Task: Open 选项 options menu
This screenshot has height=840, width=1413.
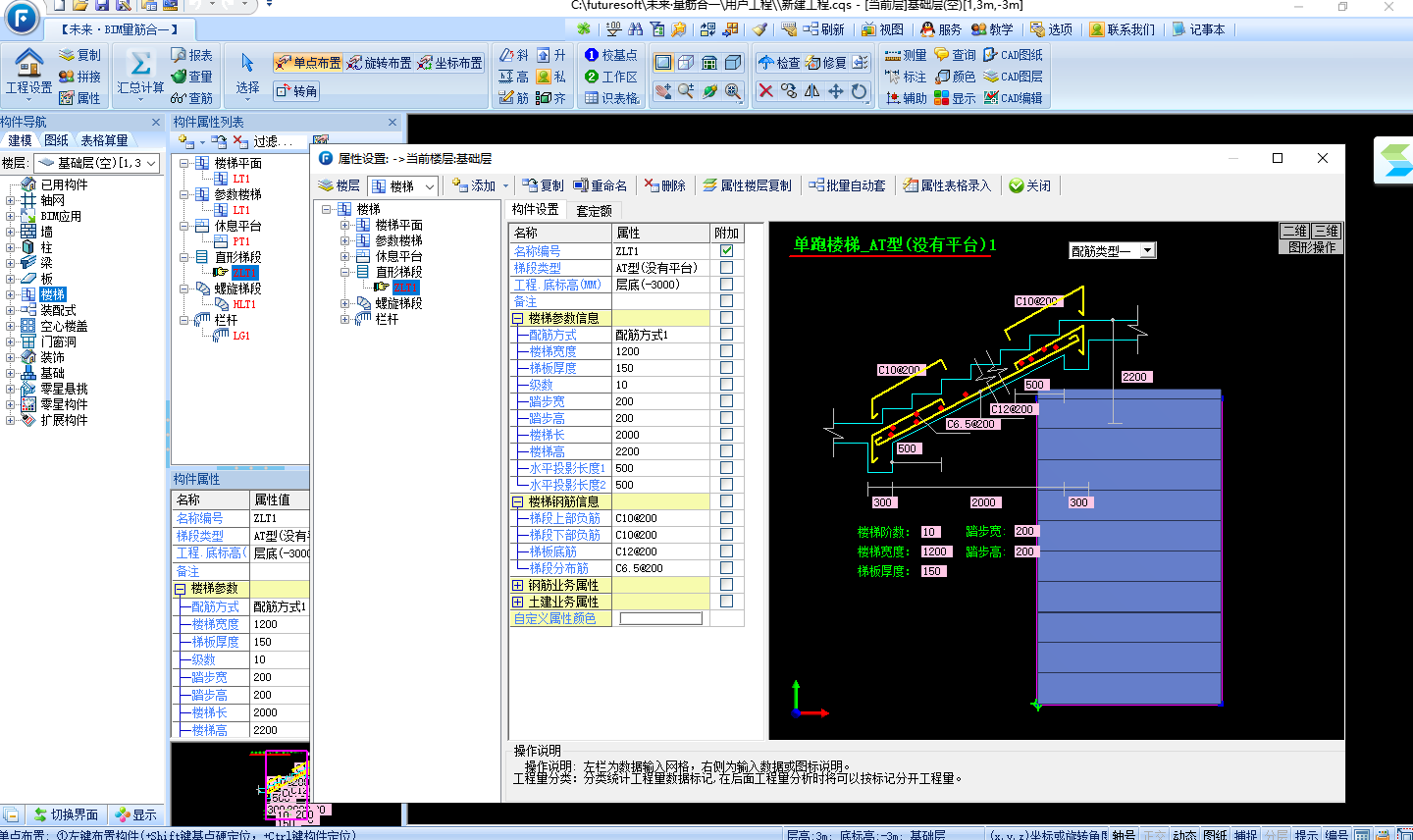Action: pos(1052,29)
